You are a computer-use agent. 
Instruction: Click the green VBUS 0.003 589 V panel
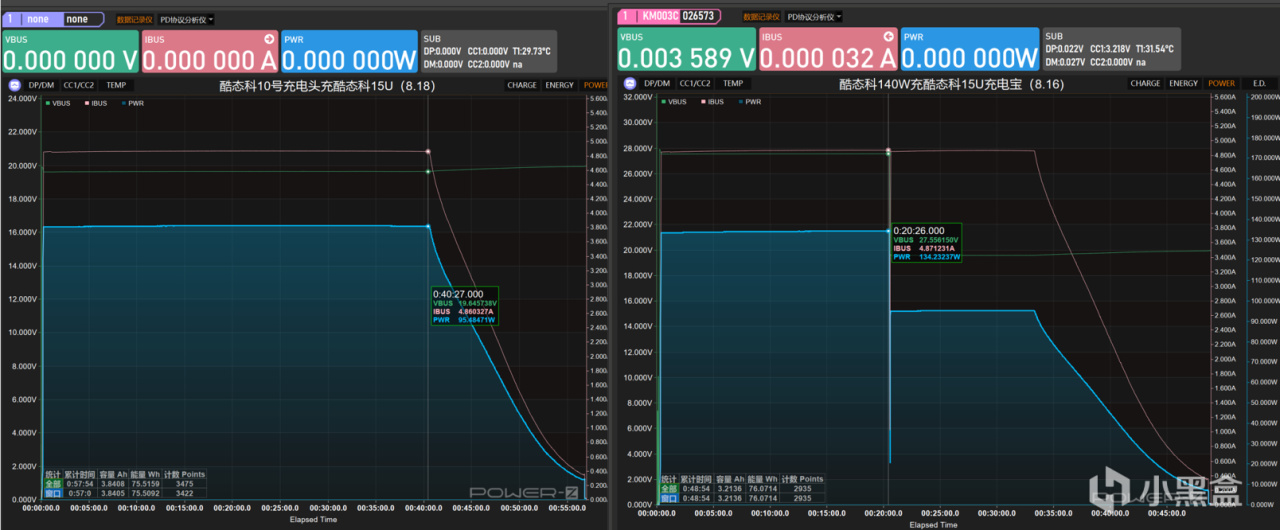[686, 49]
